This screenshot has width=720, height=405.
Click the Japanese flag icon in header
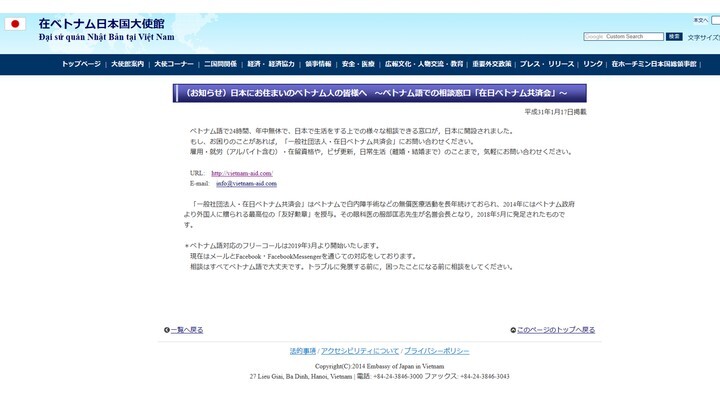tap(15, 24)
